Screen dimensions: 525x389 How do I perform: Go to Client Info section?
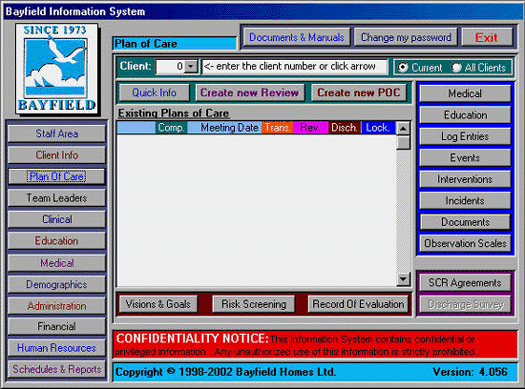(x=57, y=155)
